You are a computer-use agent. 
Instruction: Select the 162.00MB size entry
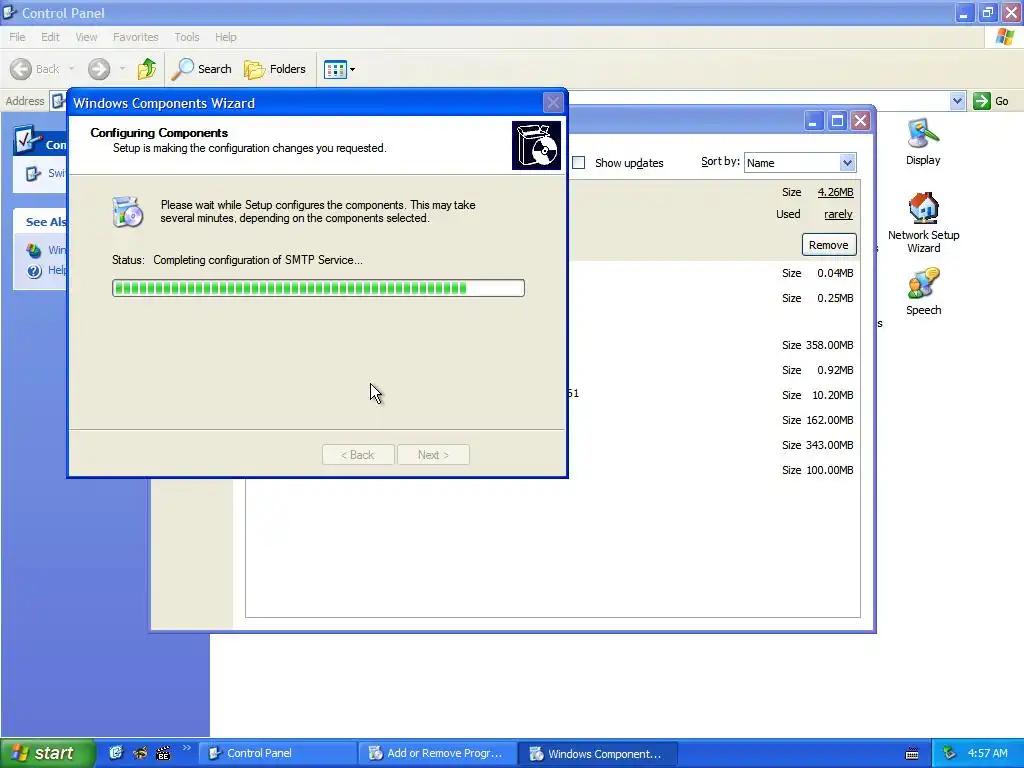(818, 420)
